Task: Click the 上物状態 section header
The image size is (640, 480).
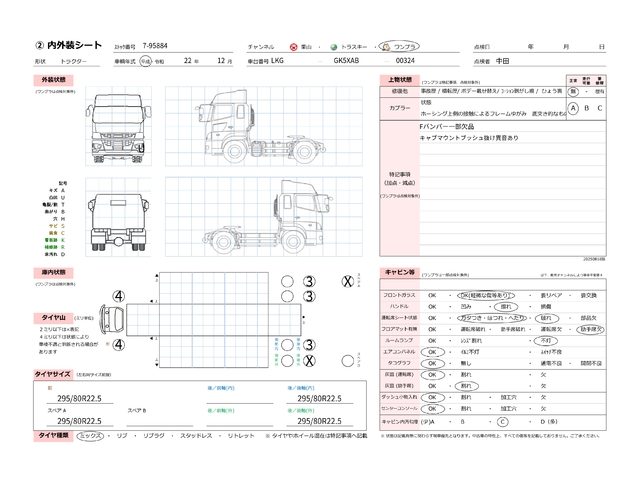Action: coord(398,77)
